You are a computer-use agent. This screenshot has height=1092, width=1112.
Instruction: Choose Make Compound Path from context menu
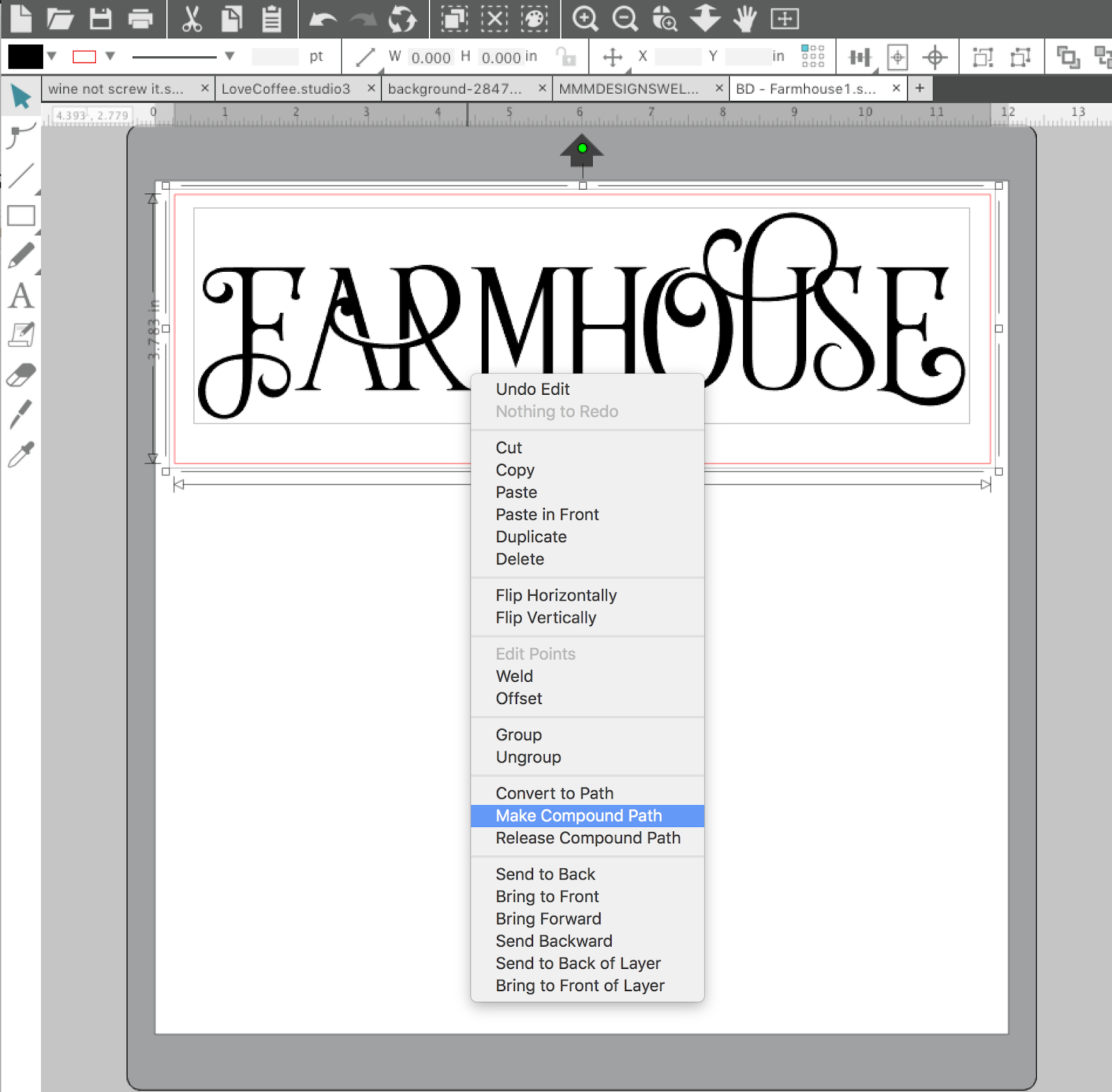579,815
